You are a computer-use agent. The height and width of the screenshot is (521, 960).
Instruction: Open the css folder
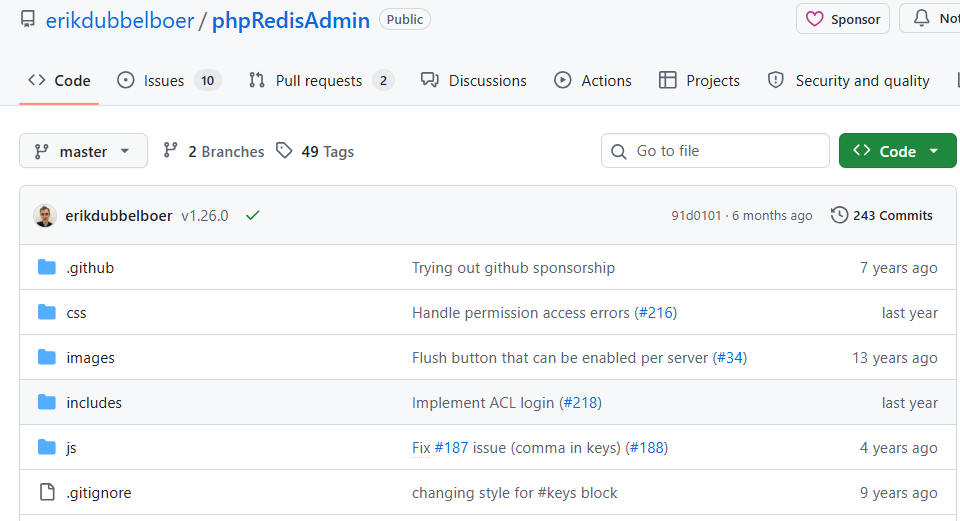click(x=77, y=313)
